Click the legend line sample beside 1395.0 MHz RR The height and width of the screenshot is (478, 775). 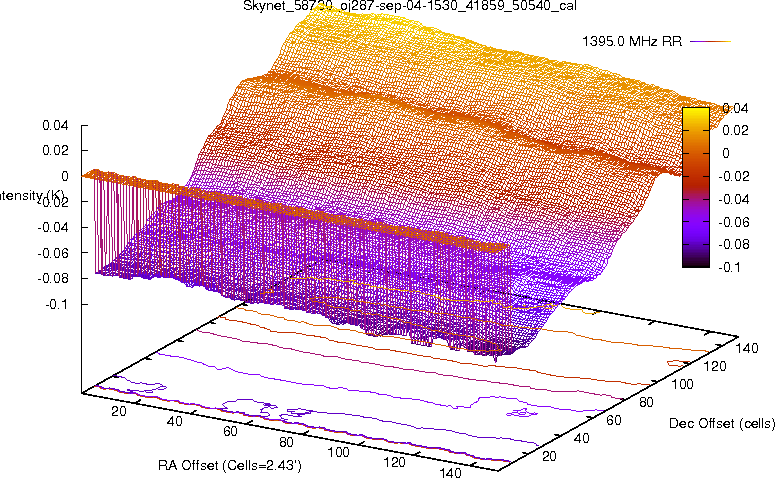pyautogui.click(x=710, y=42)
